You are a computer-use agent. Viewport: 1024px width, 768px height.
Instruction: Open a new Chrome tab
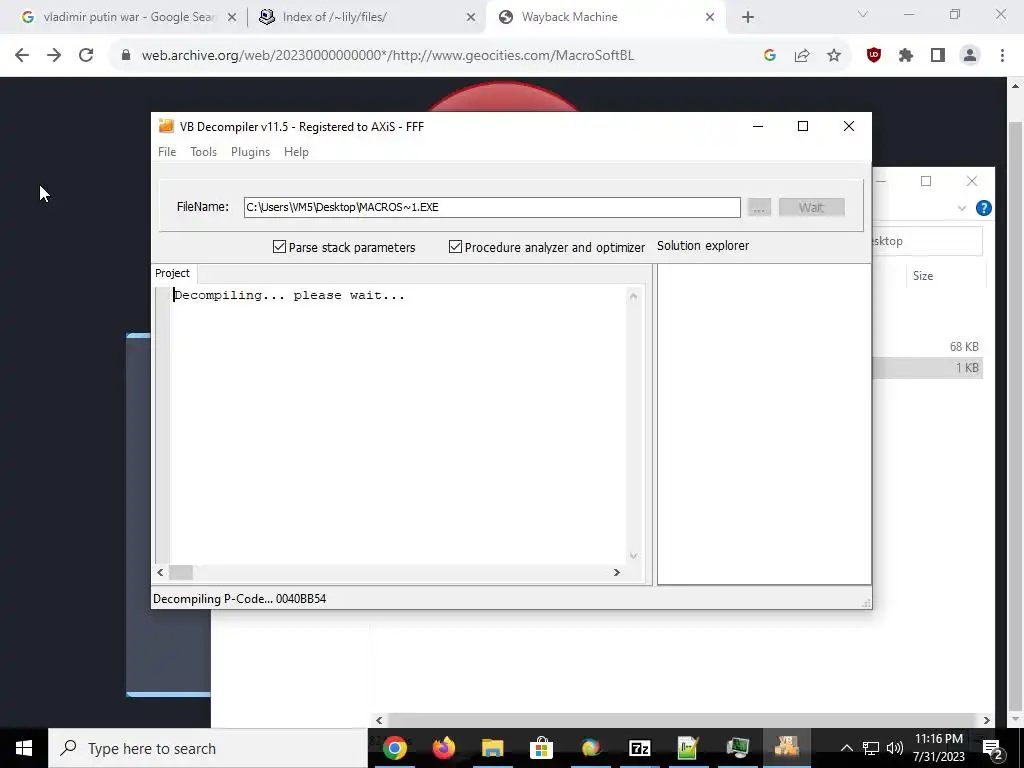pyautogui.click(x=748, y=18)
